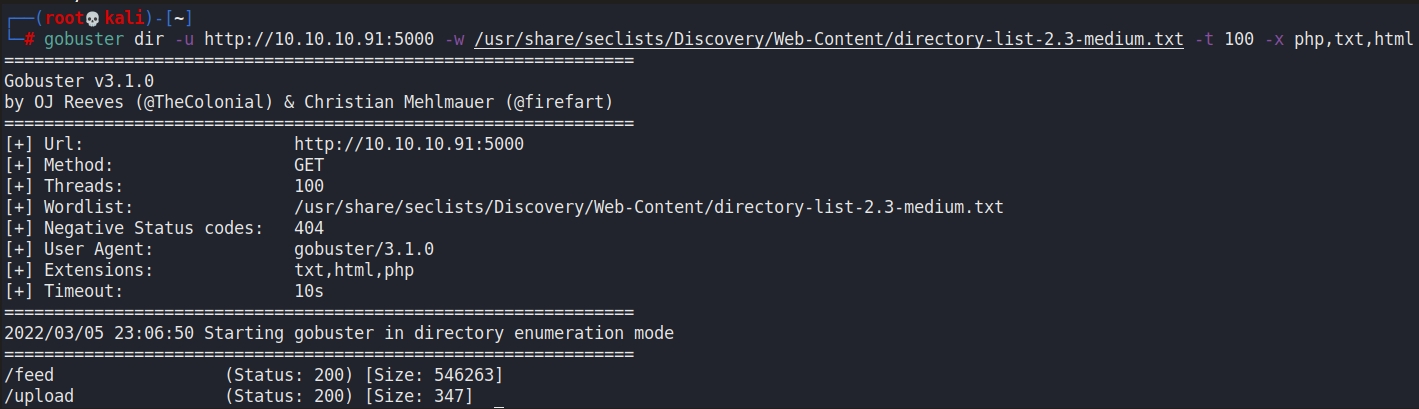Click the 404 negative status code value
Image resolution: width=1419 pixels, height=409 pixels.
tap(309, 228)
